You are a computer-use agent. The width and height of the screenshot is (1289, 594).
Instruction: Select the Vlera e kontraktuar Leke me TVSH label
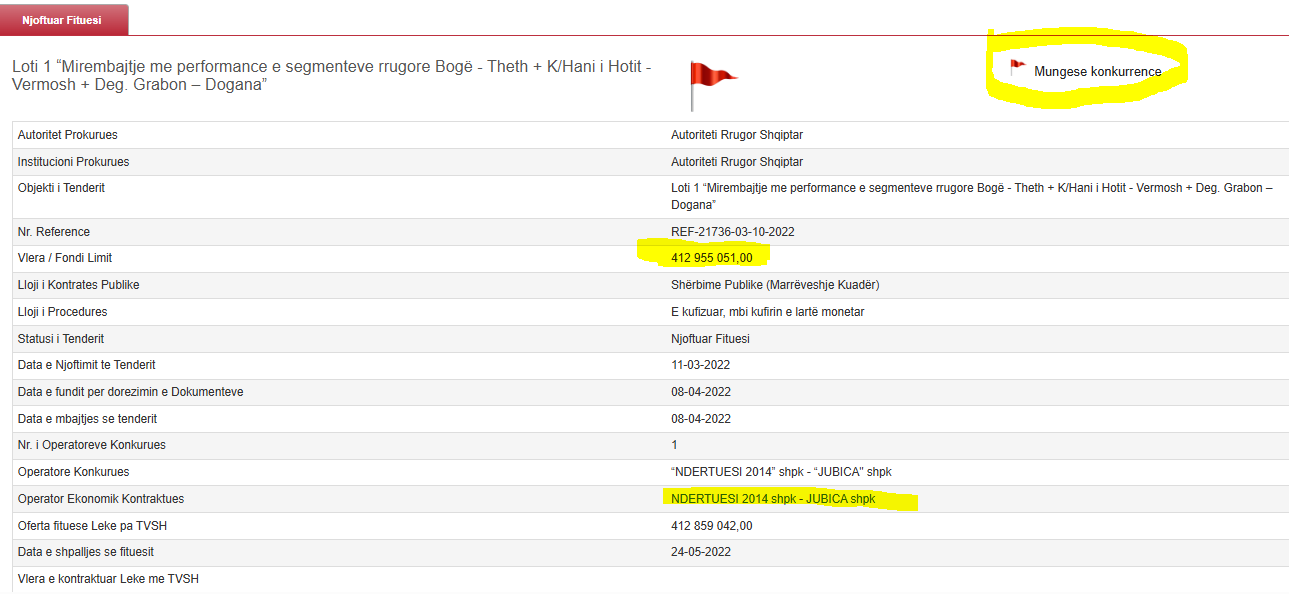[108, 579]
